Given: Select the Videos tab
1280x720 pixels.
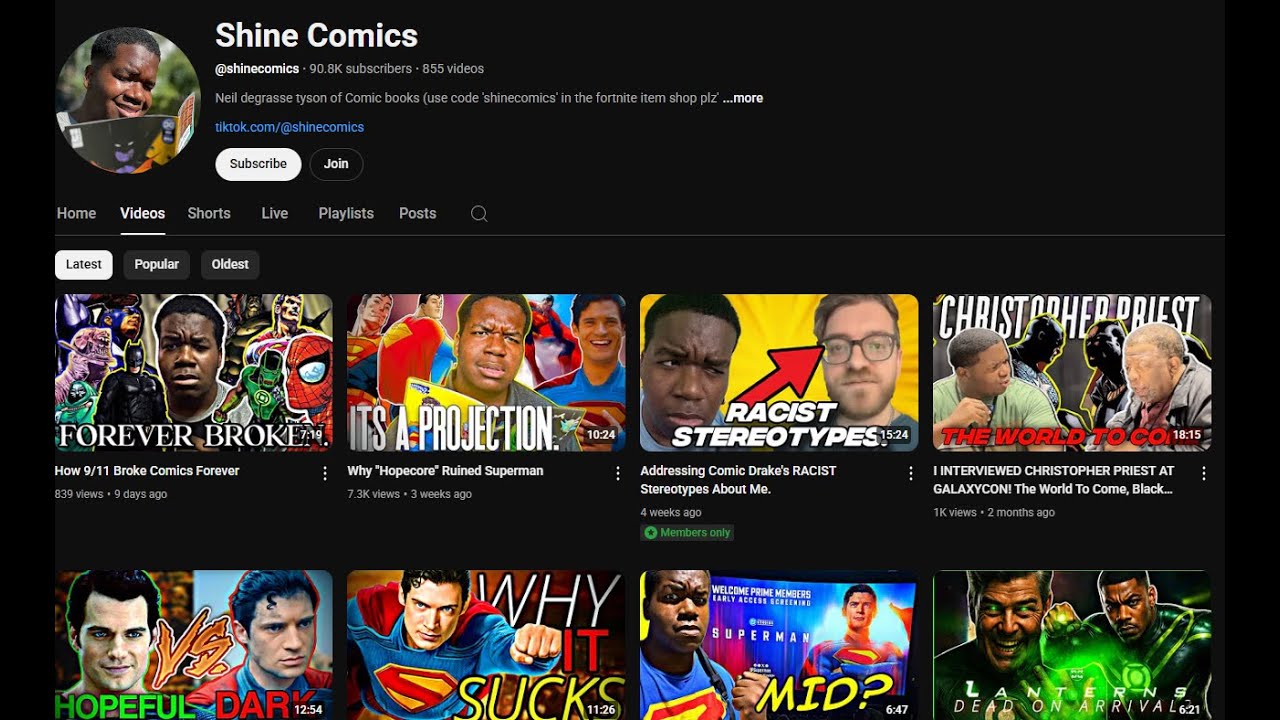Looking at the screenshot, I should pos(143,213).
